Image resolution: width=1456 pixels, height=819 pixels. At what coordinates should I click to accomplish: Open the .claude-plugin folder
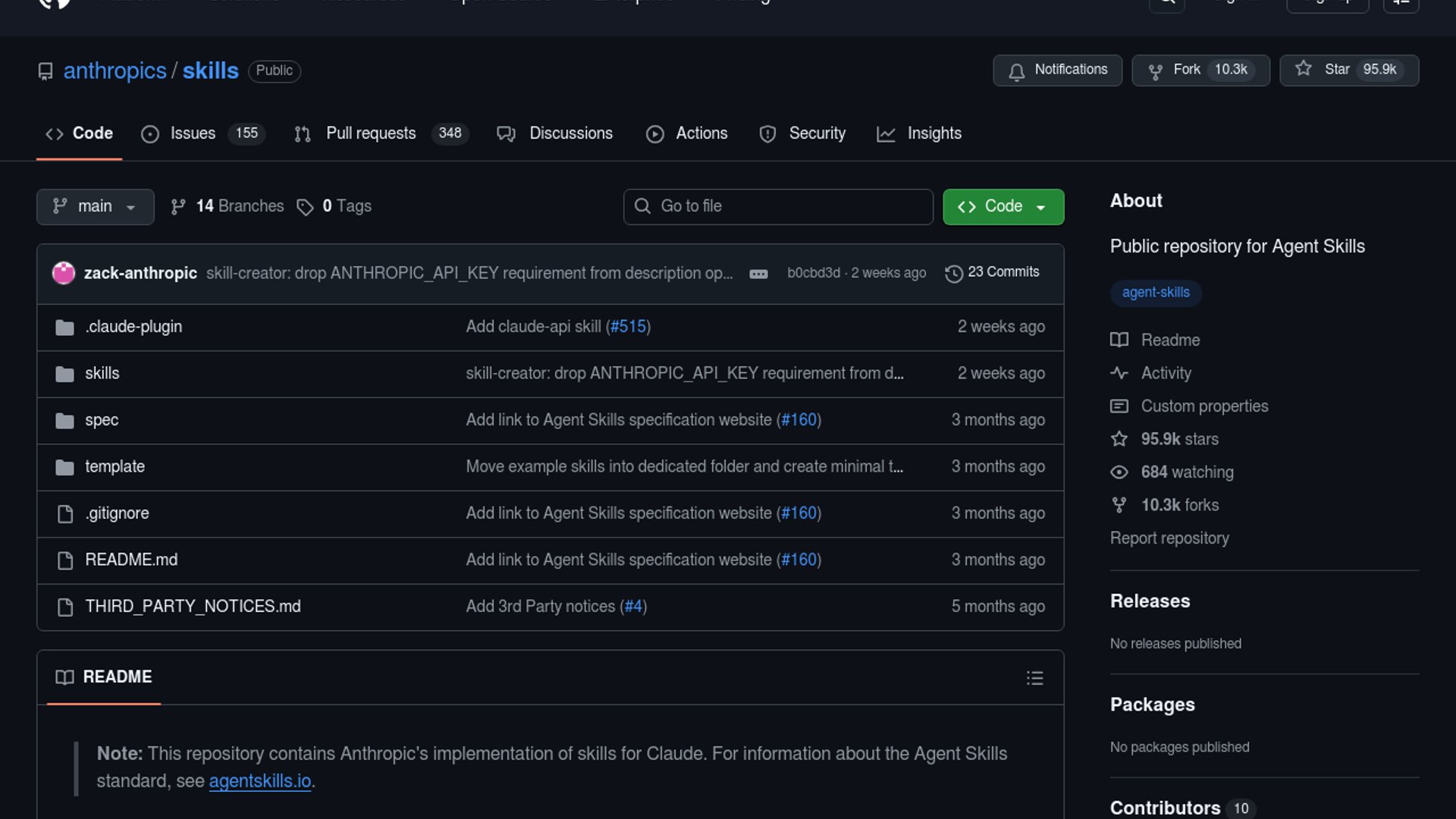tap(133, 327)
